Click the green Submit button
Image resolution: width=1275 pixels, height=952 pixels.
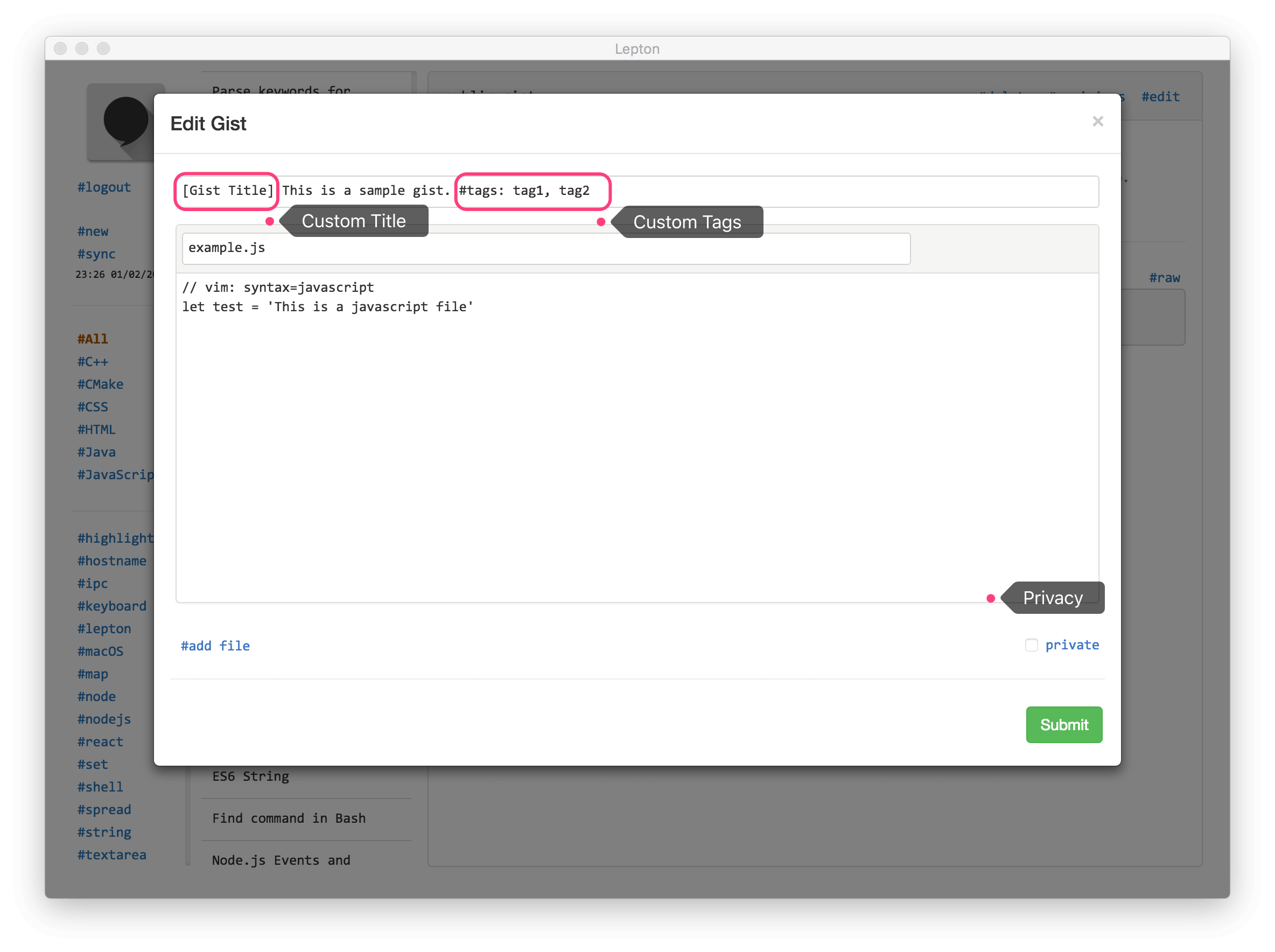[x=1063, y=724]
